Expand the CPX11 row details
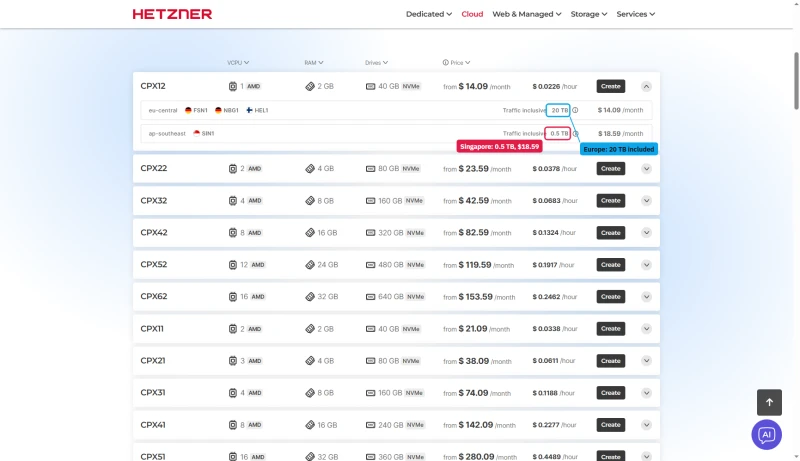The width and height of the screenshot is (800, 461). [646, 329]
